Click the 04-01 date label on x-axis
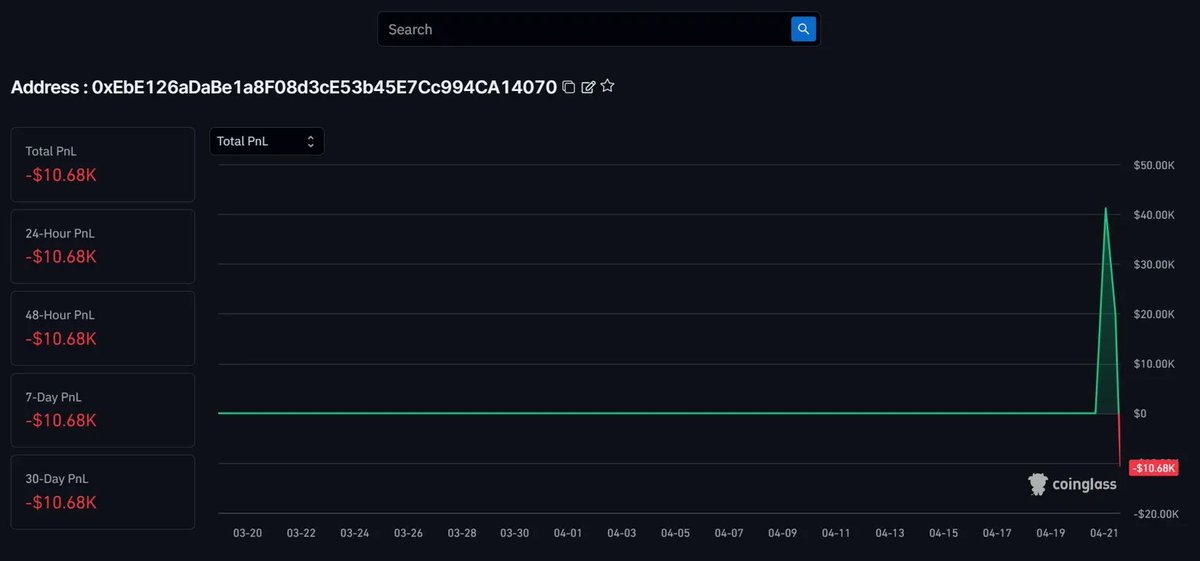Viewport: 1200px width, 561px height. (568, 533)
